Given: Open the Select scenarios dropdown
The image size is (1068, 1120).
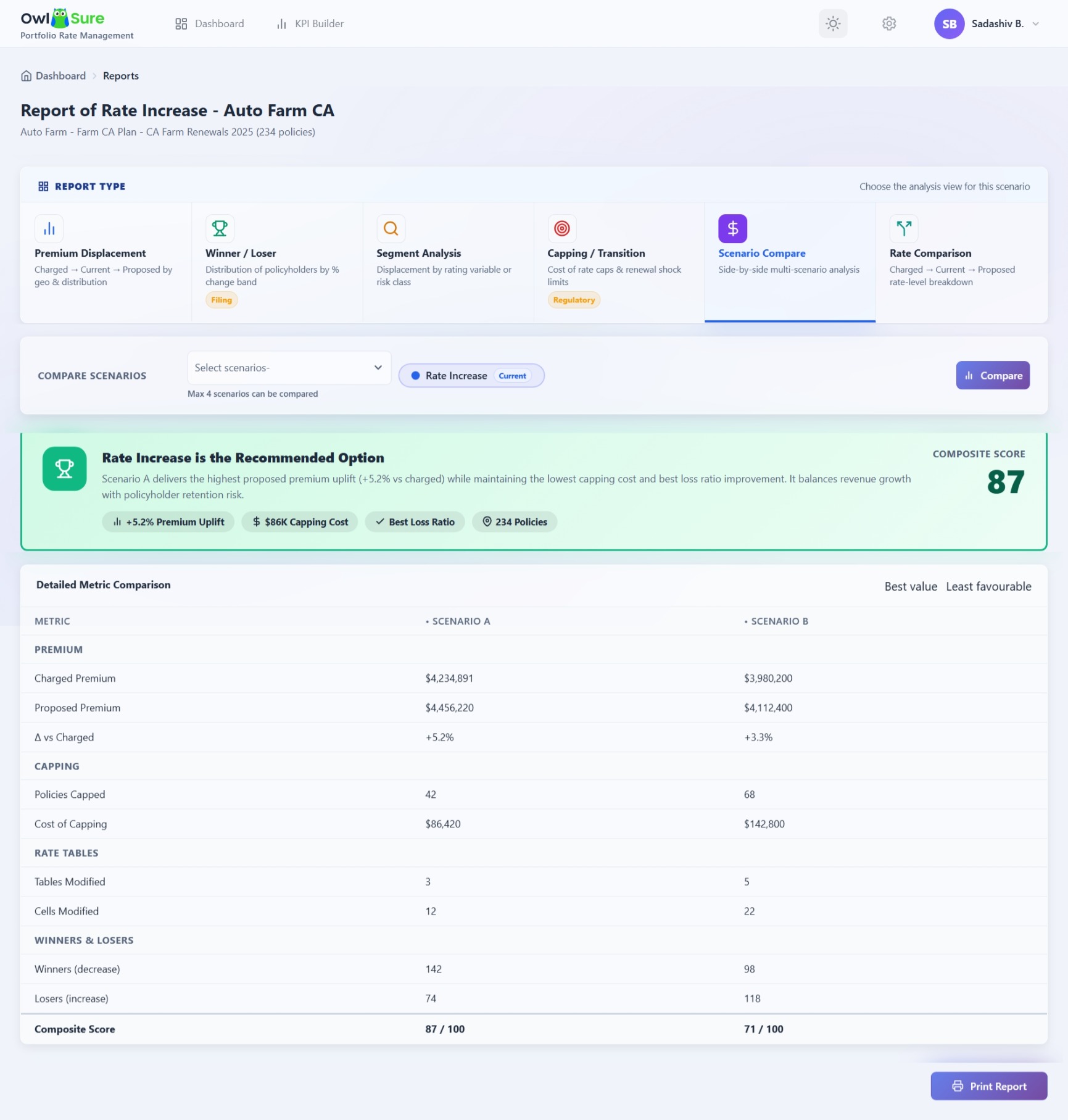Looking at the screenshot, I should tap(289, 368).
